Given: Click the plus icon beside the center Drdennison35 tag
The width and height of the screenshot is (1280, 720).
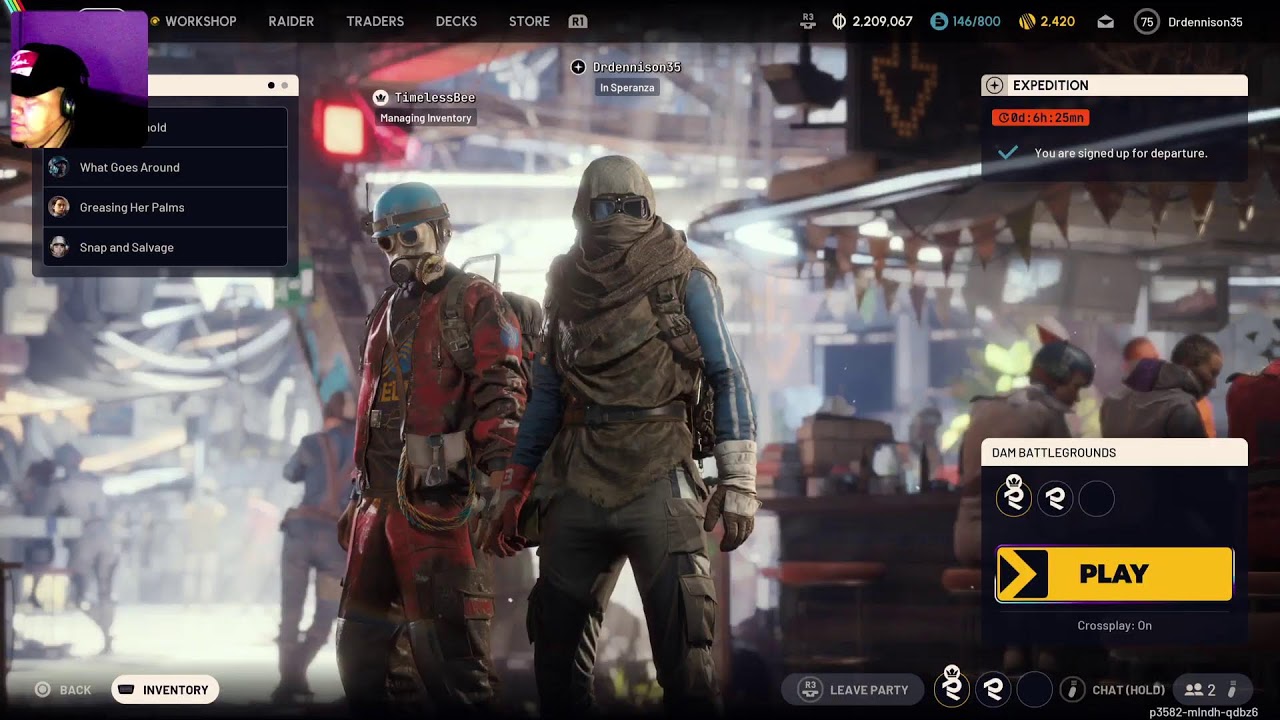Looking at the screenshot, I should [578, 67].
